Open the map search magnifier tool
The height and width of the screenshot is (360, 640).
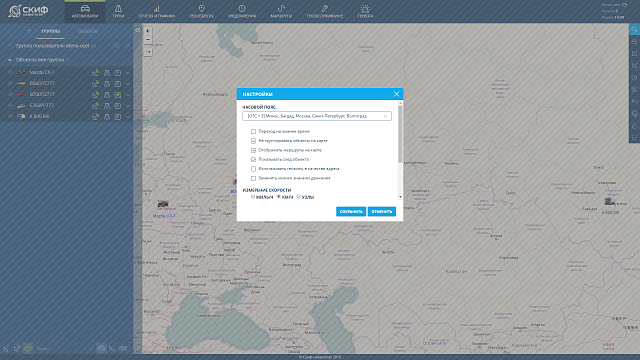point(634,29)
